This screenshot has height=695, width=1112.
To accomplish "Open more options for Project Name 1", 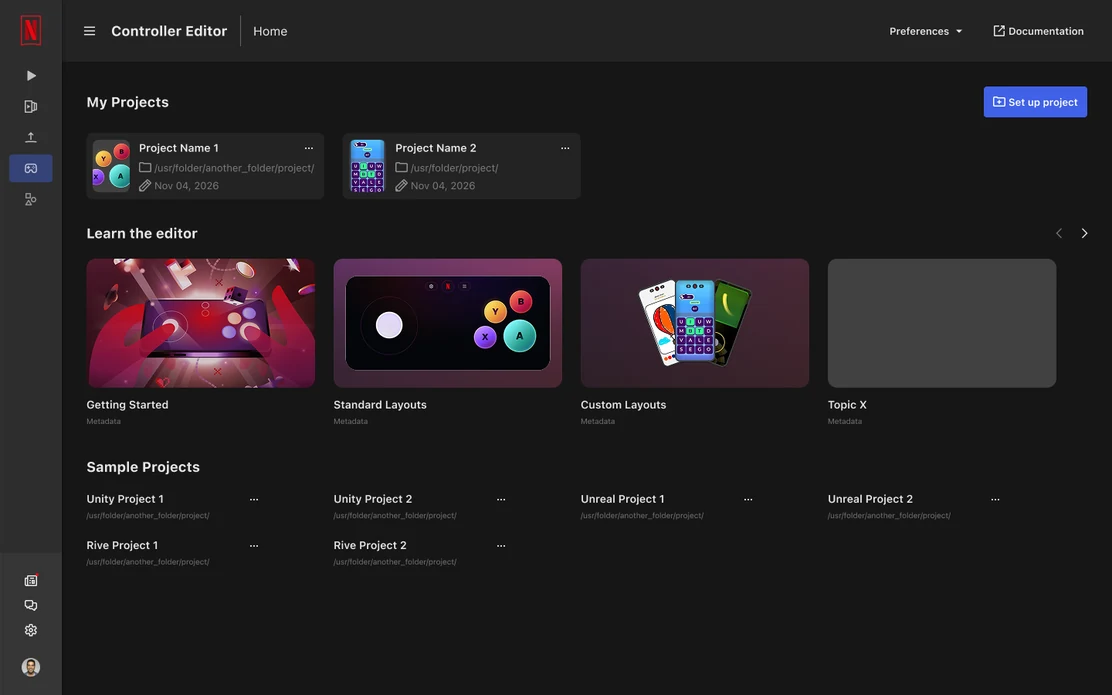I will (x=308, y=148).
